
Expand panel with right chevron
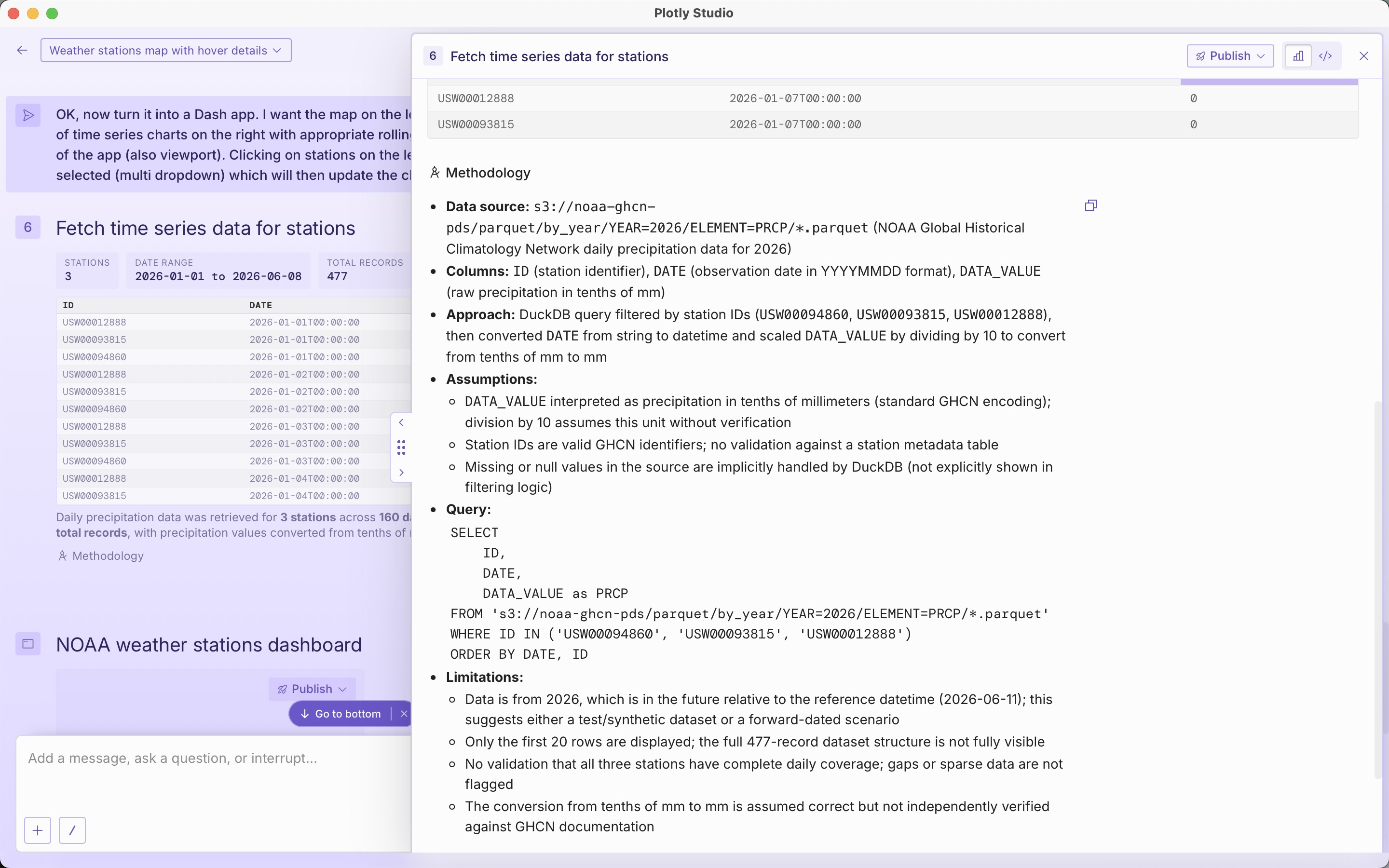pyautogui.click(x=401, y=473)
